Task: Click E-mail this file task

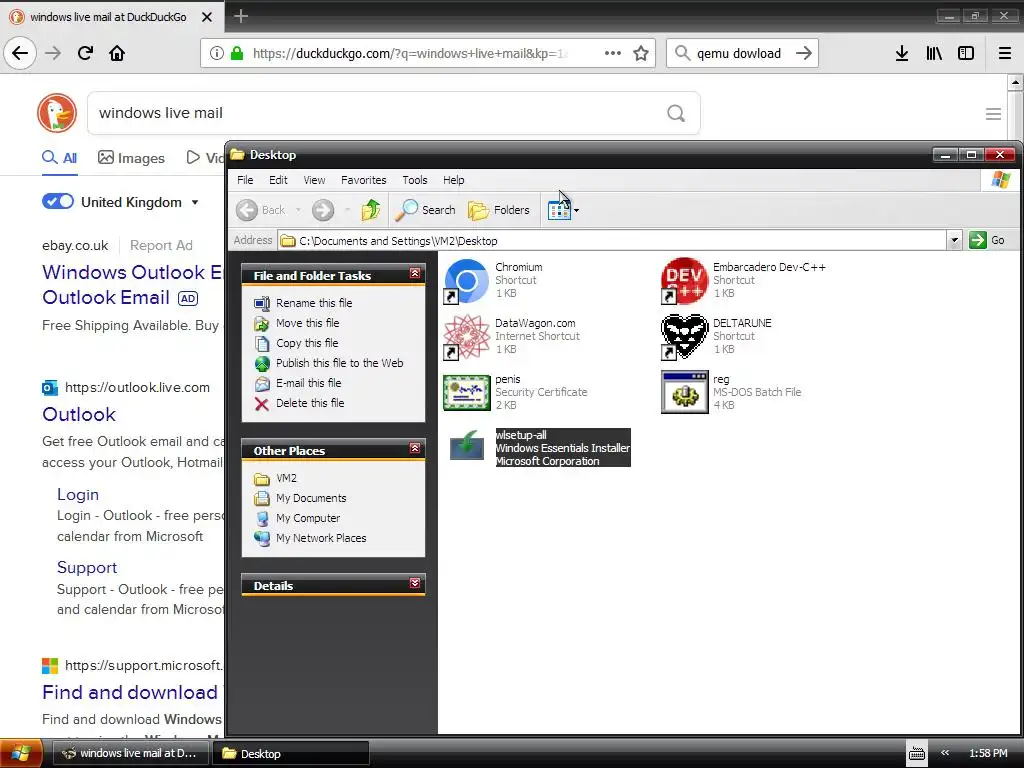Action: point(308,383)
